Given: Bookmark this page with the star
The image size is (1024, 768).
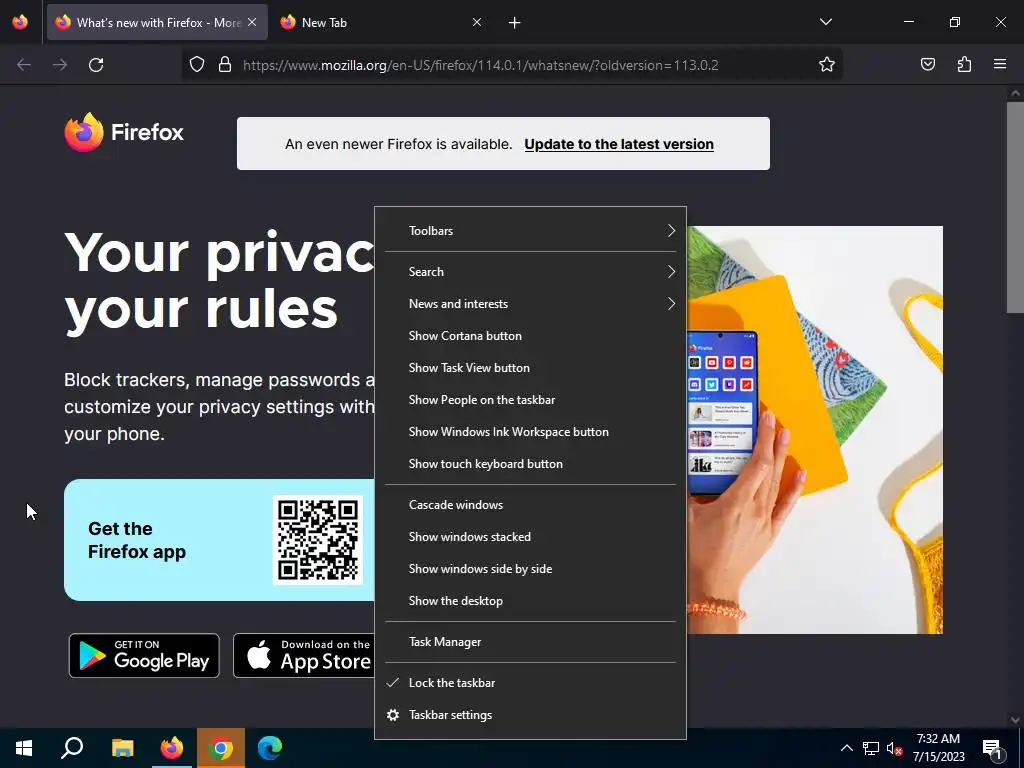Looking at the screenshot, I should pyautogui.click(x=827, y=65).
